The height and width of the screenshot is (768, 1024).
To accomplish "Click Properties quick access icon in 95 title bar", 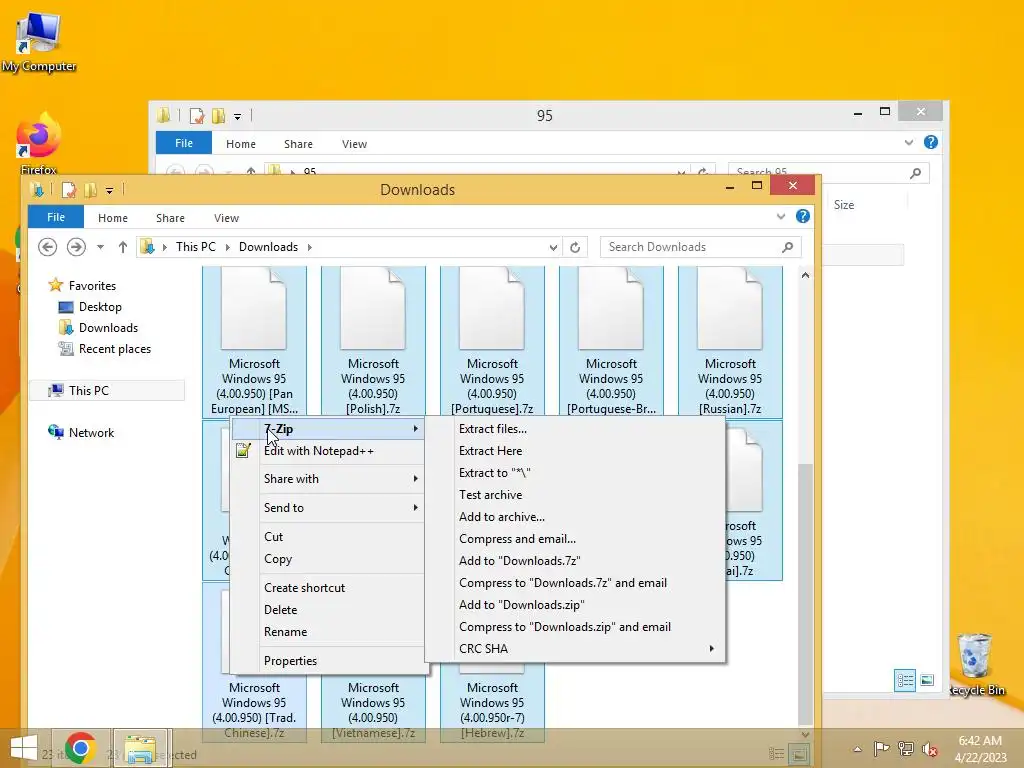I will pyautogui.click(x=197, y=116).
